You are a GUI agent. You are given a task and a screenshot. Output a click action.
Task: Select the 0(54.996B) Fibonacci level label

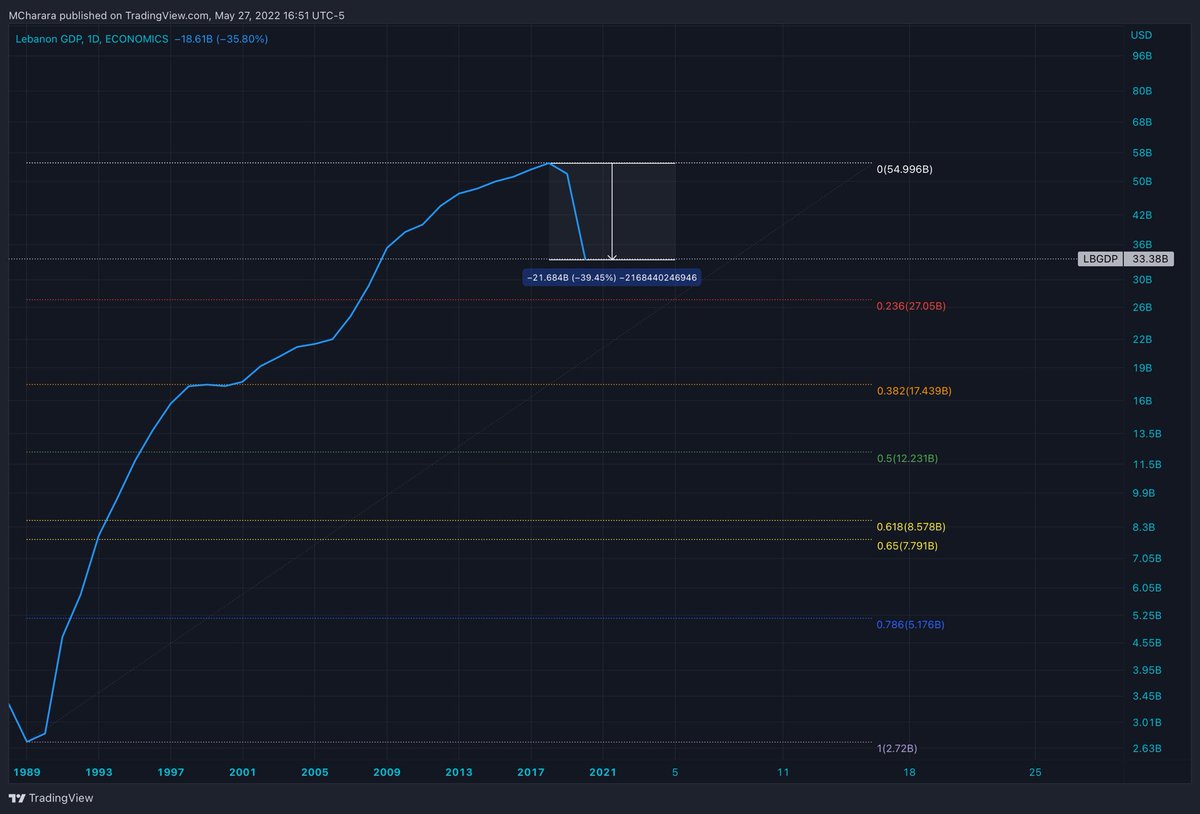pos(904,170)
